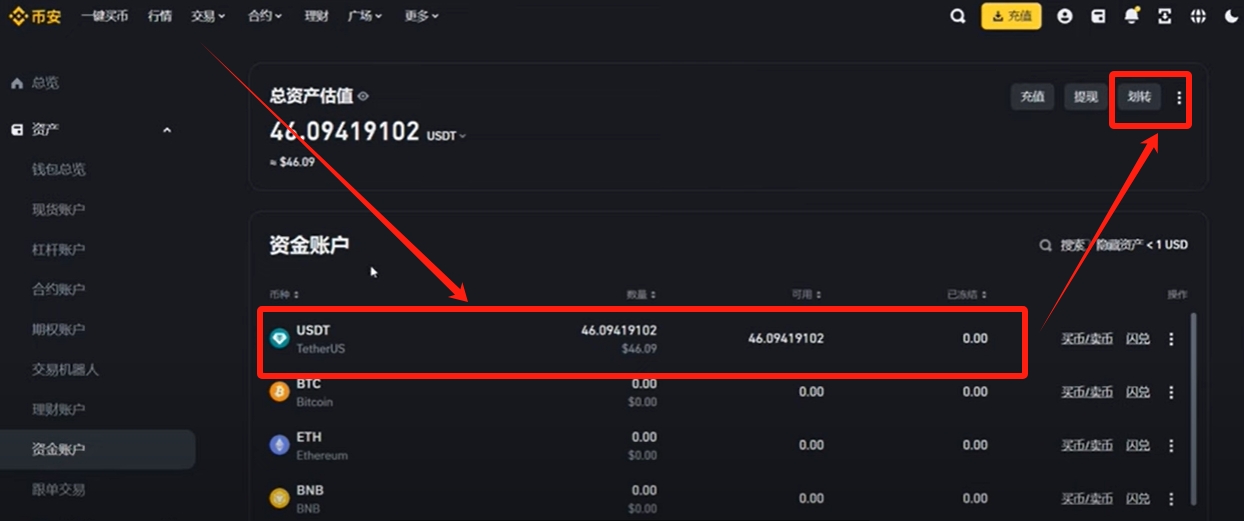
Task: Open 理财账户 in sidebar
Action: click(x=59, y=409)
